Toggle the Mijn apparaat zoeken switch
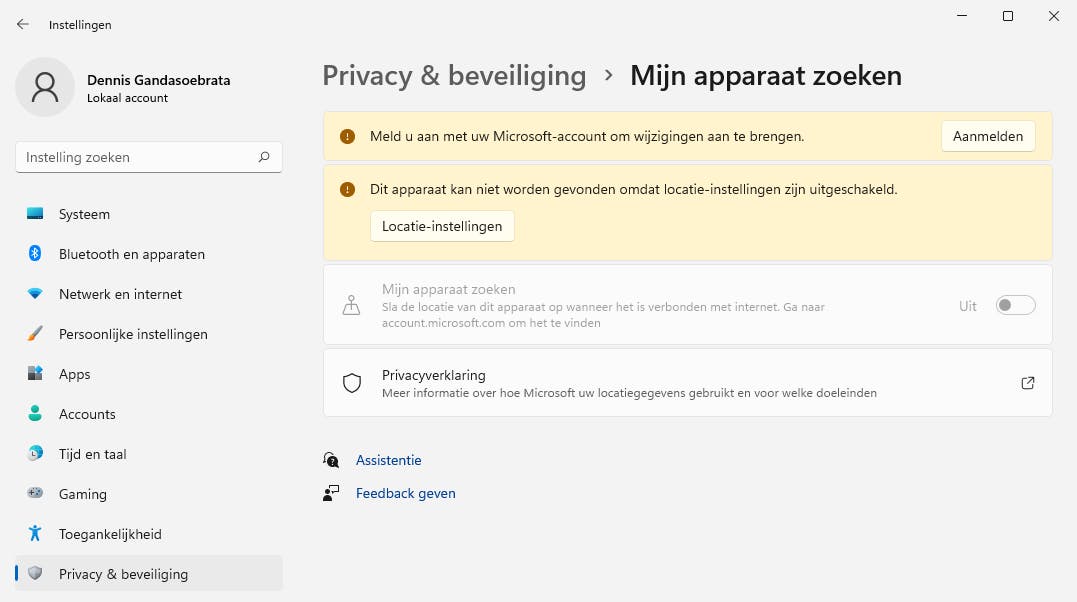 [x=1015, y=306]
